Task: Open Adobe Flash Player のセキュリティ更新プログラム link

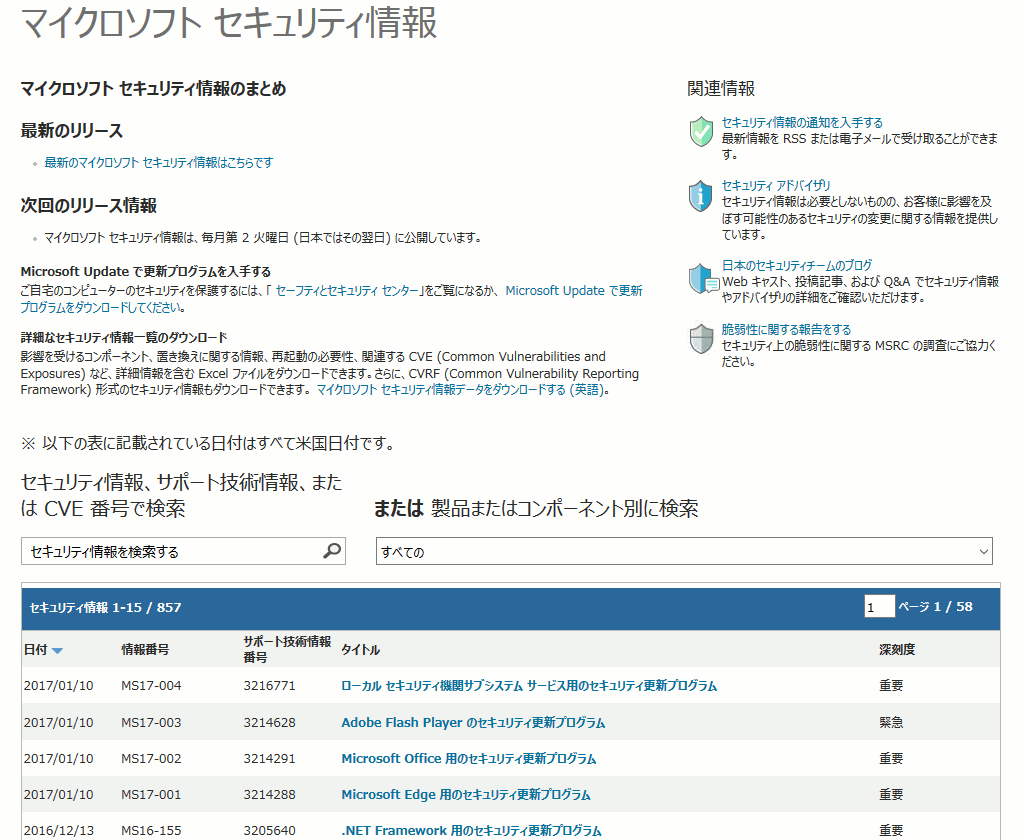Action: pos(473,722)
